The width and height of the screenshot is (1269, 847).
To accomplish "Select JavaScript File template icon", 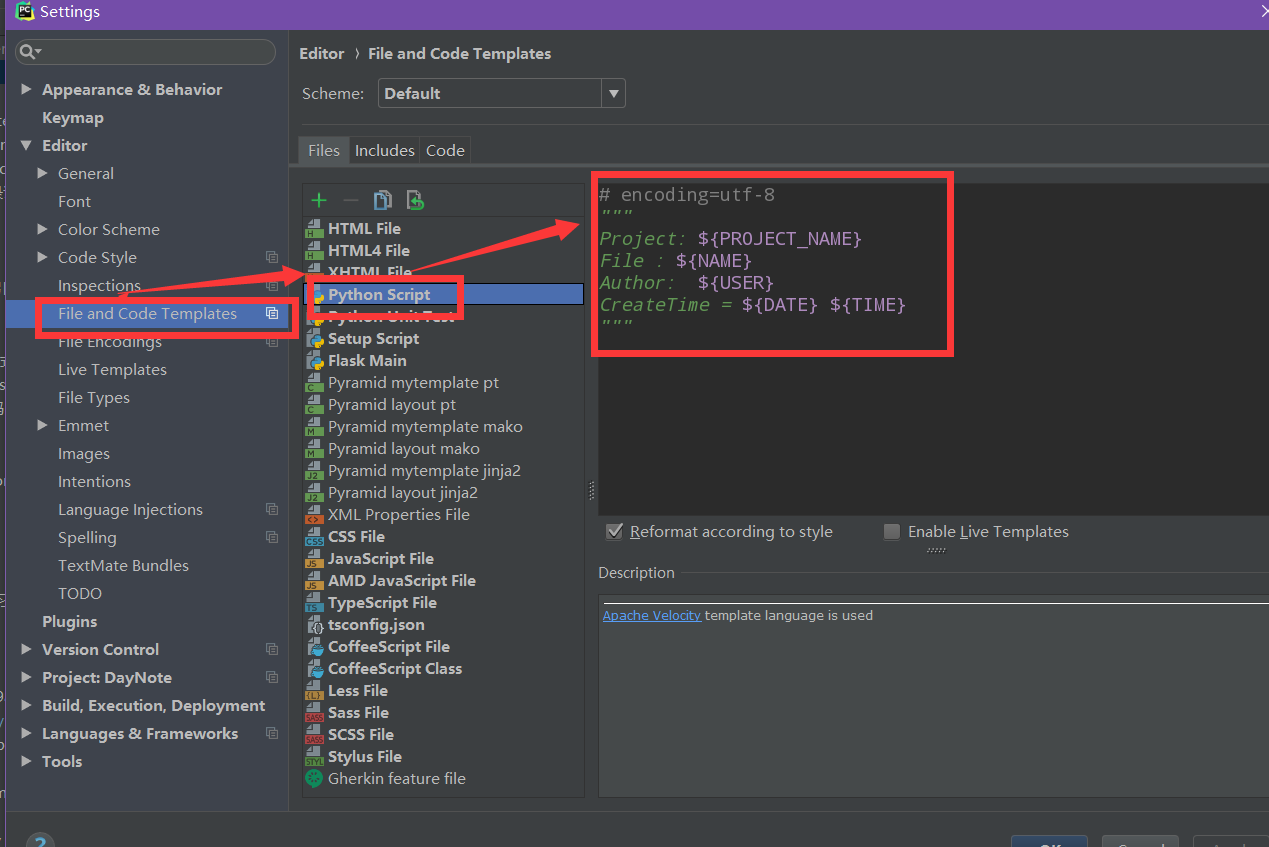I will 314,559.
